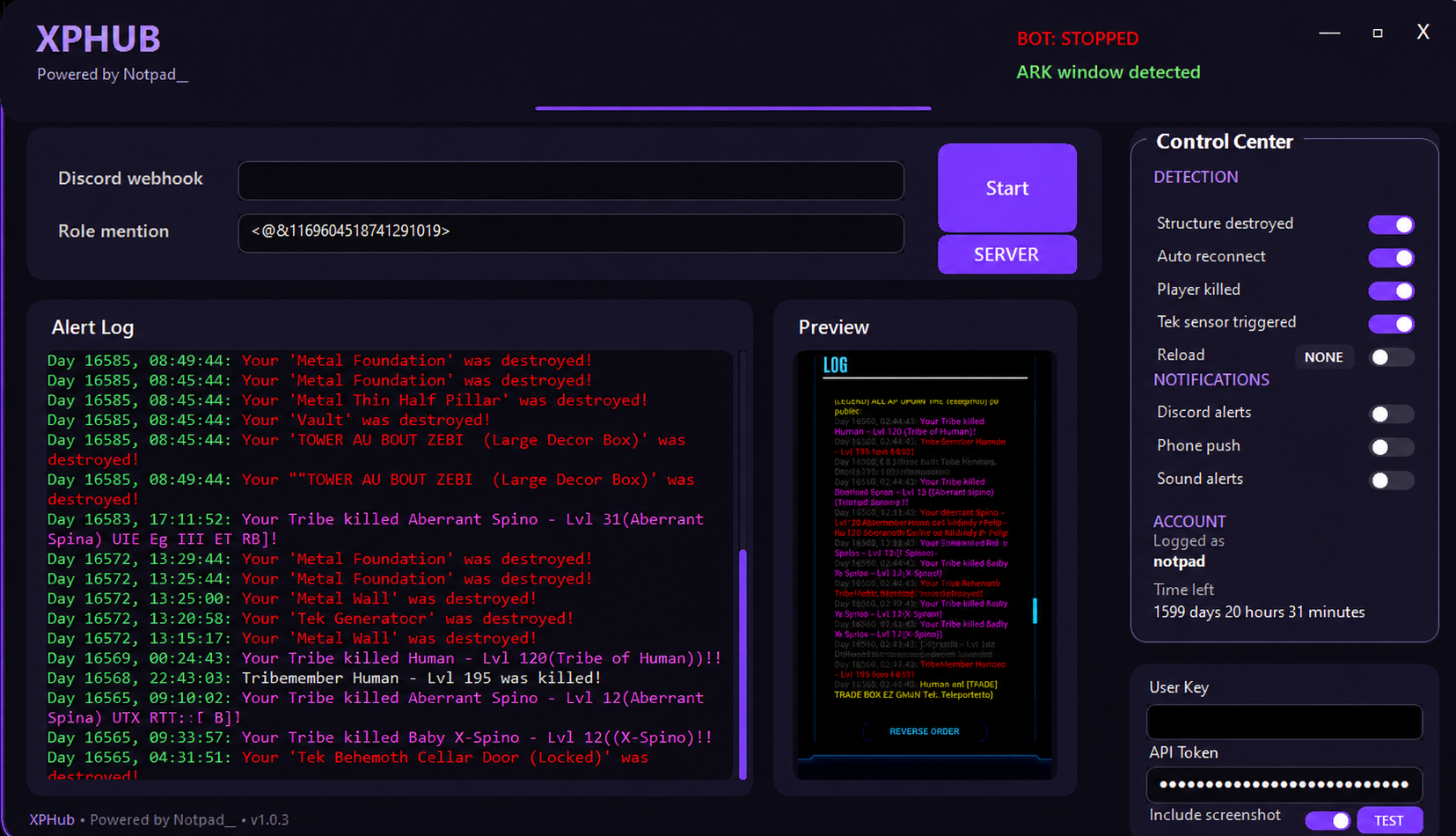This screenshot has height=836, width=1456.
Task: Click the NOTIFICATIONS section heading
Action: point(1211,379)
